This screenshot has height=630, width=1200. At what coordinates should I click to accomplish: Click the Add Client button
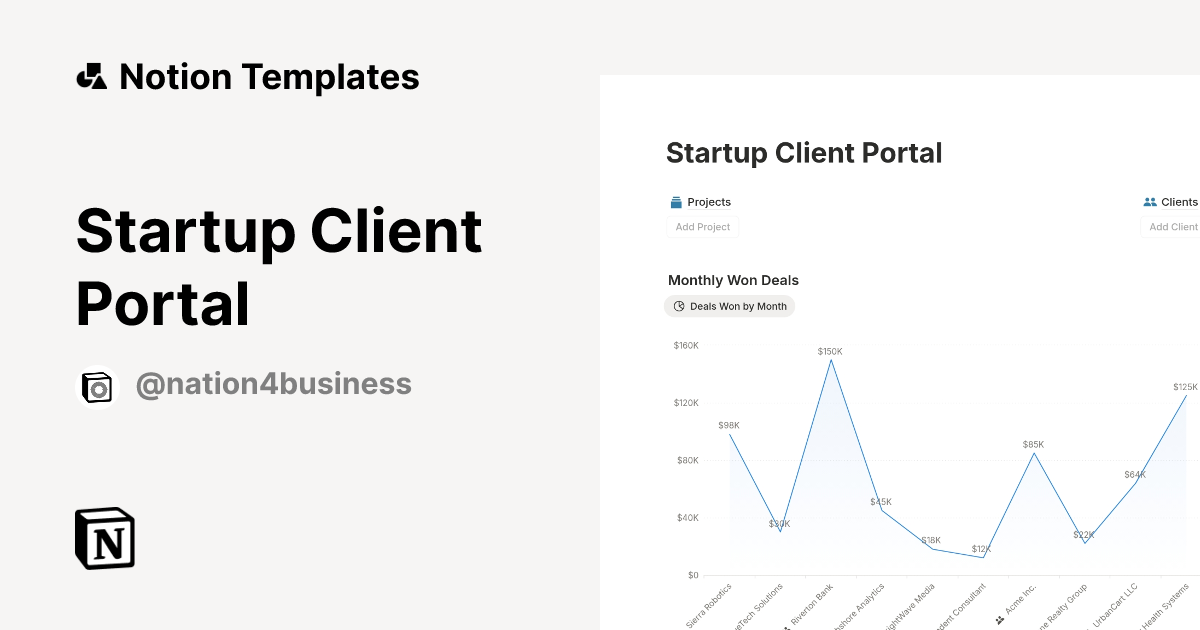1171,227
